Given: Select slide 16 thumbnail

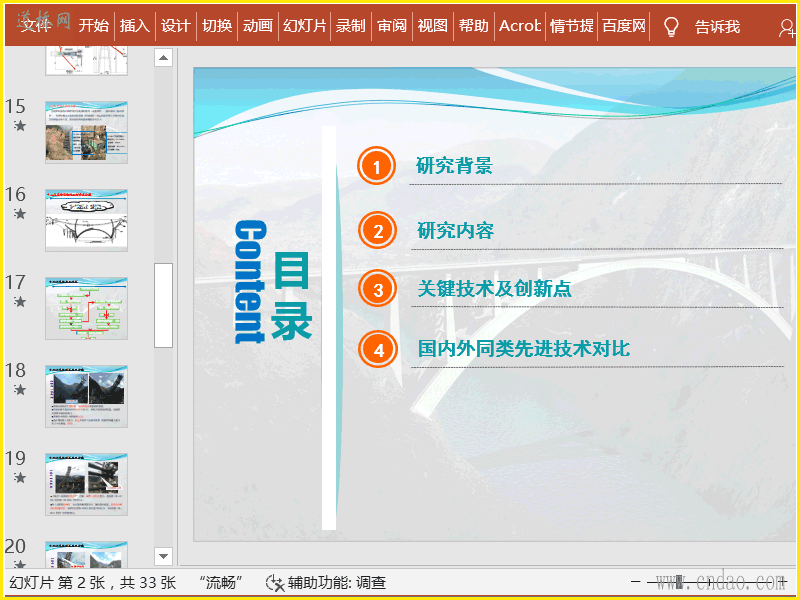Looking at the screenshot, I should point(86,220).
